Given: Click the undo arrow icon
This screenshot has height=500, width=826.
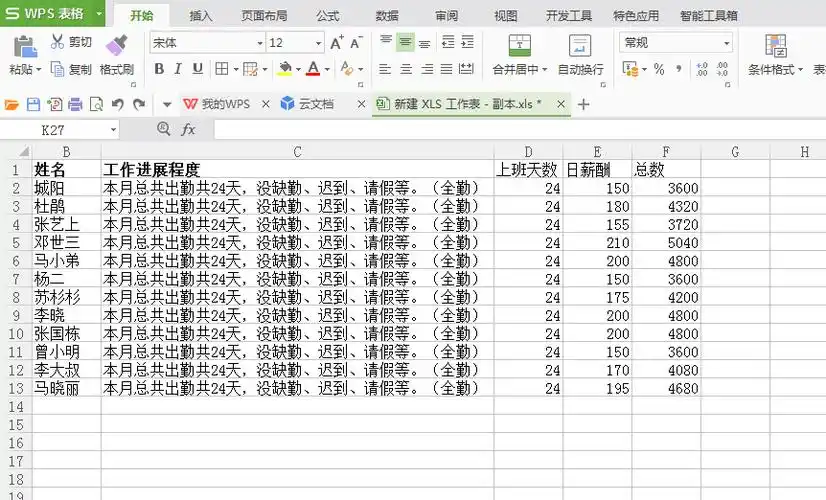Looking at the screenshot, I should pyautogui.click(x=117, y=104).
